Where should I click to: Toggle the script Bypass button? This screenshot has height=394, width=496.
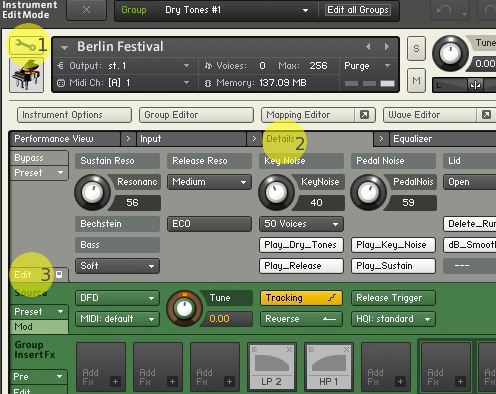click(39, 158)
